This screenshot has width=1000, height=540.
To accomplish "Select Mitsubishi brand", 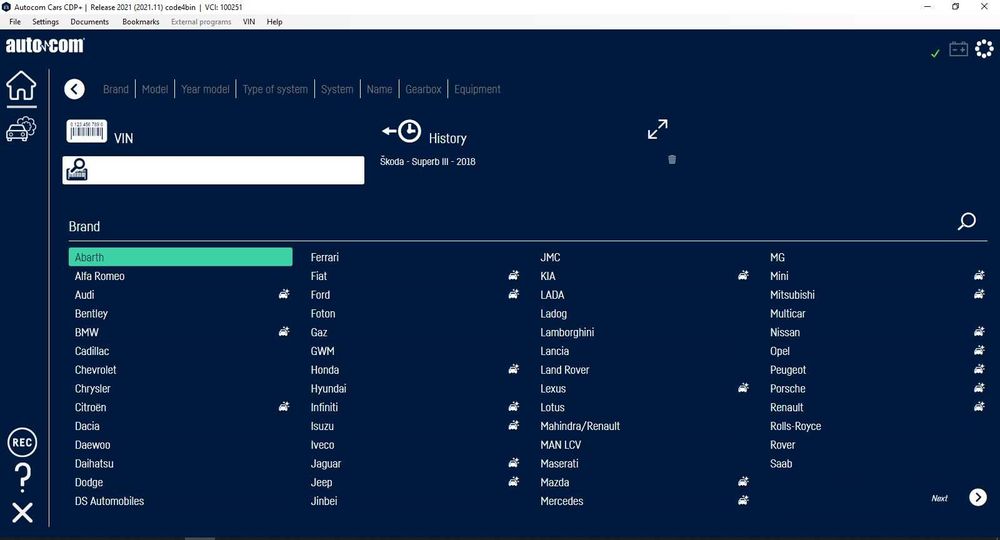I will click(792, 295).
